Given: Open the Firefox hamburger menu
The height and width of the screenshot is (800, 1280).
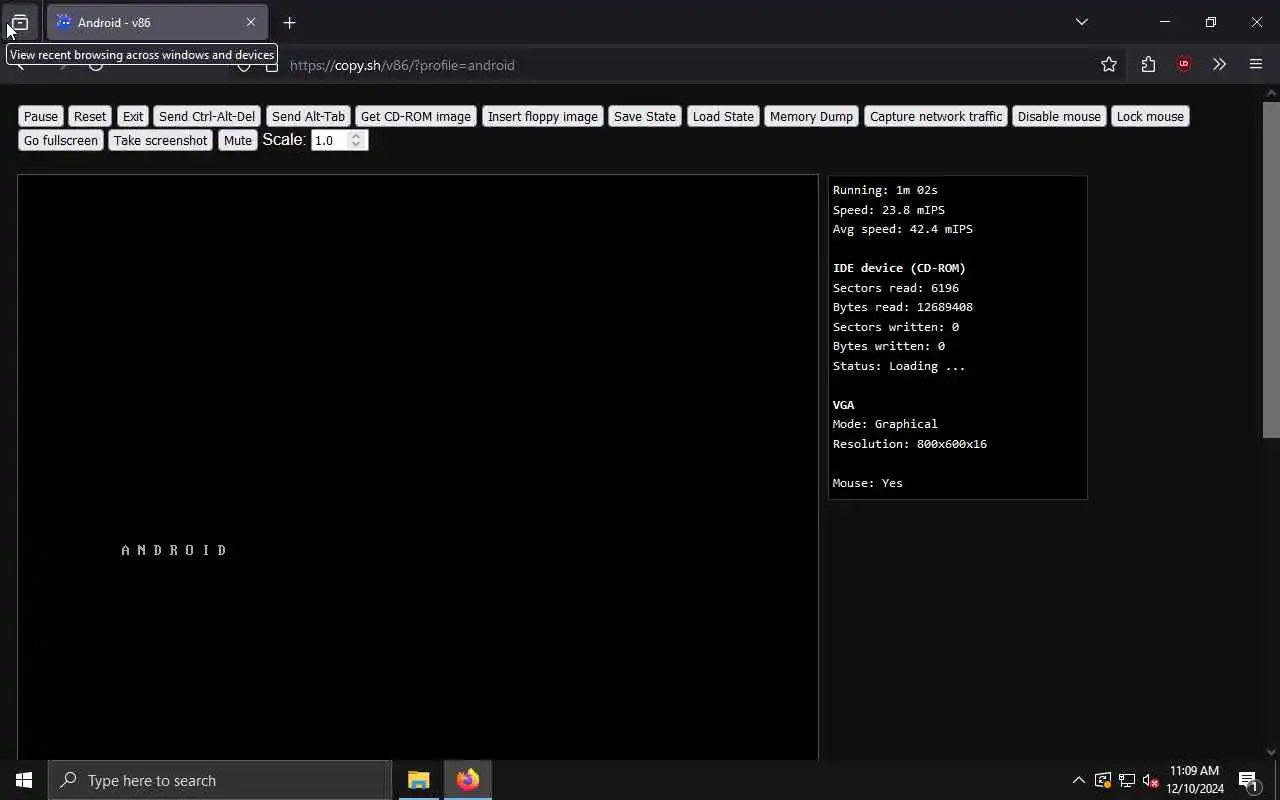Looking at the screenshot, I should 1256,64.
